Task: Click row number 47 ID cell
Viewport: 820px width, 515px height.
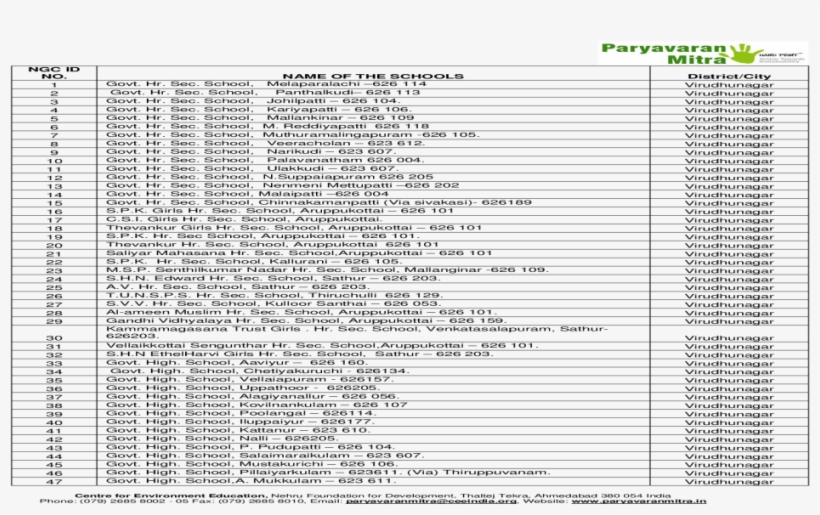Action: (54, 481)
